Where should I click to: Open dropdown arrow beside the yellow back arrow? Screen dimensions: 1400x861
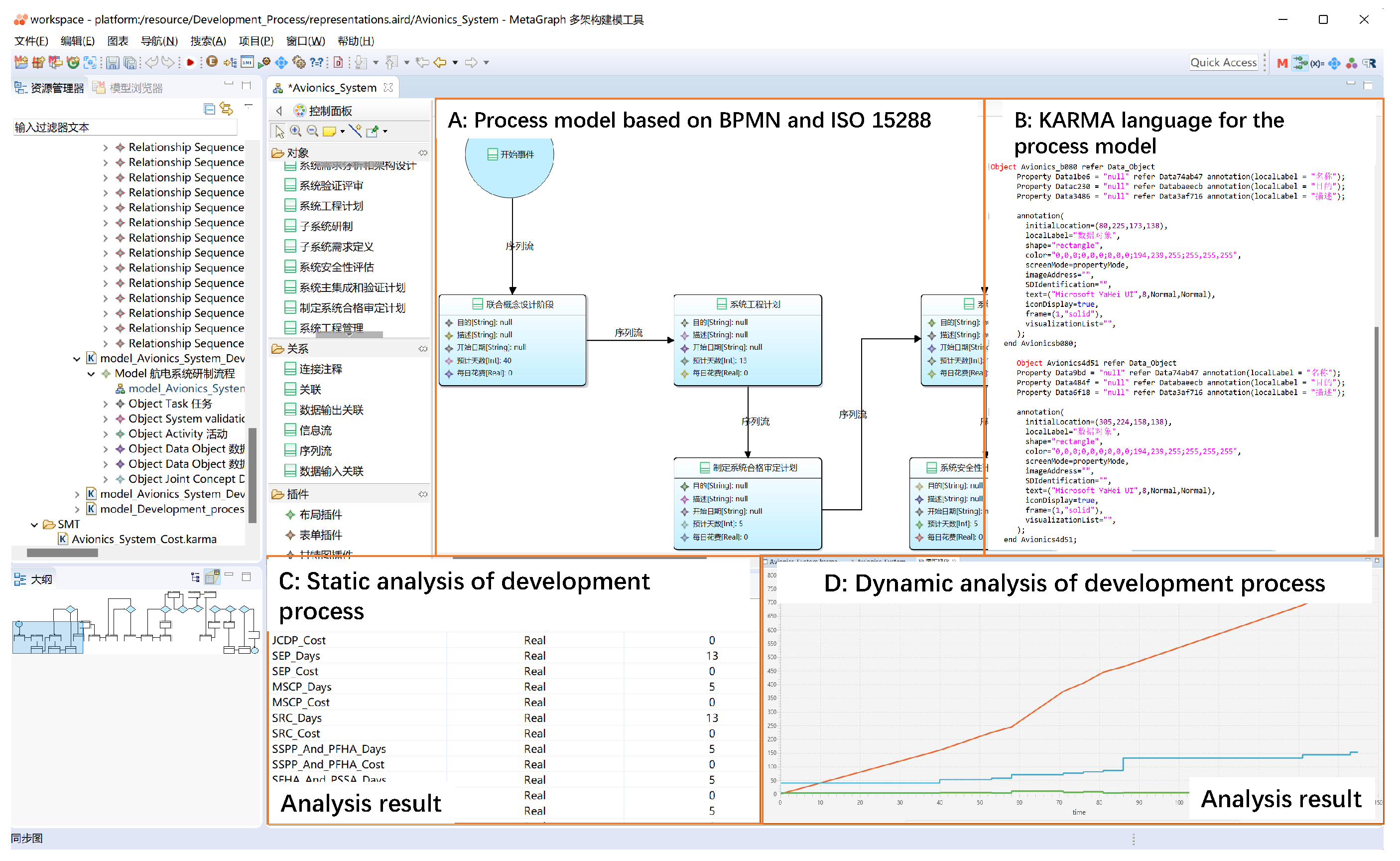tap(455, 63)
